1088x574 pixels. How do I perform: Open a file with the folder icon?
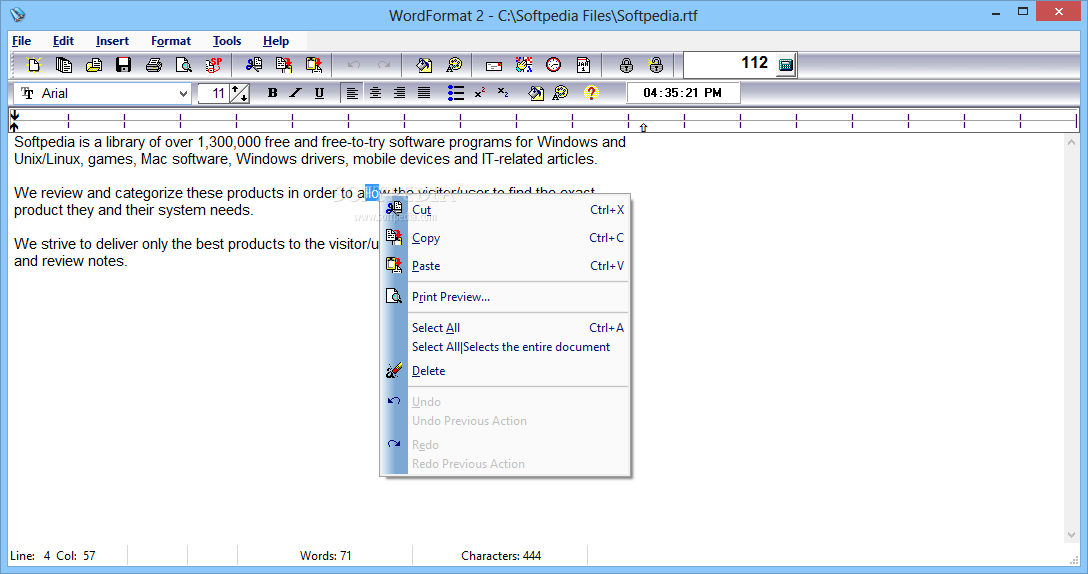(x=94, y=65)
